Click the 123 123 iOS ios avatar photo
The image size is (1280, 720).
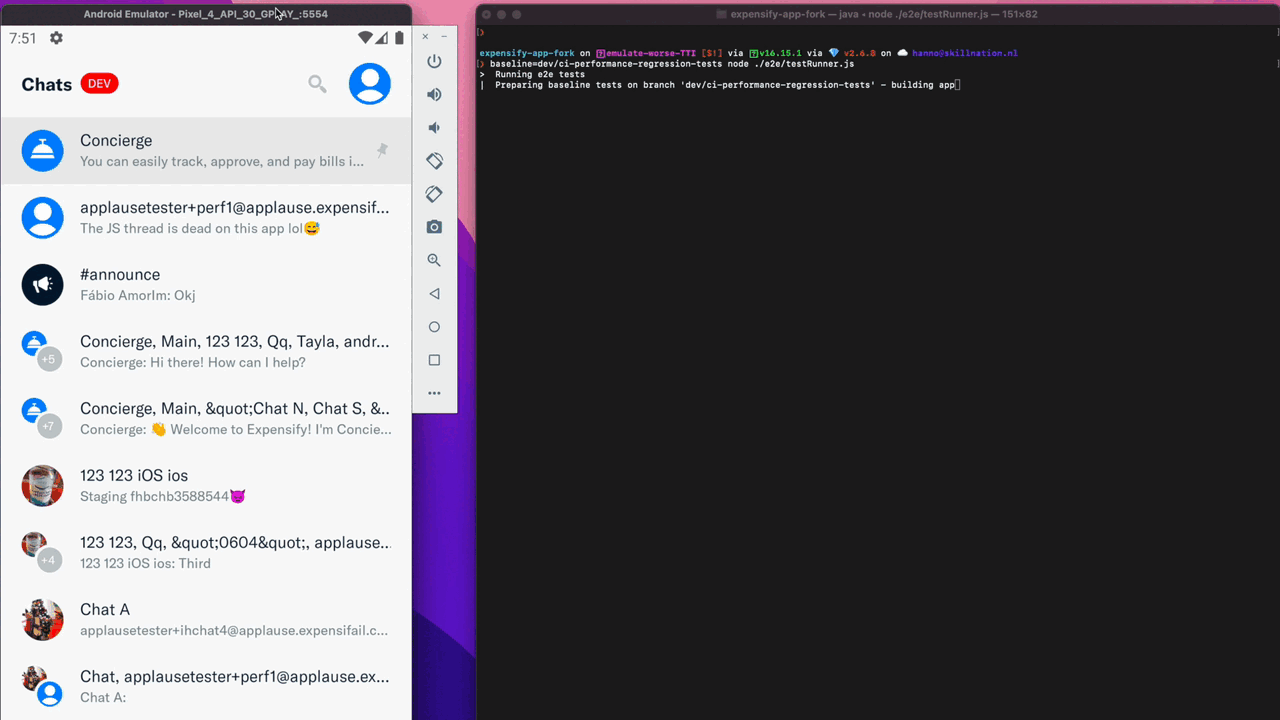point(43,486)
